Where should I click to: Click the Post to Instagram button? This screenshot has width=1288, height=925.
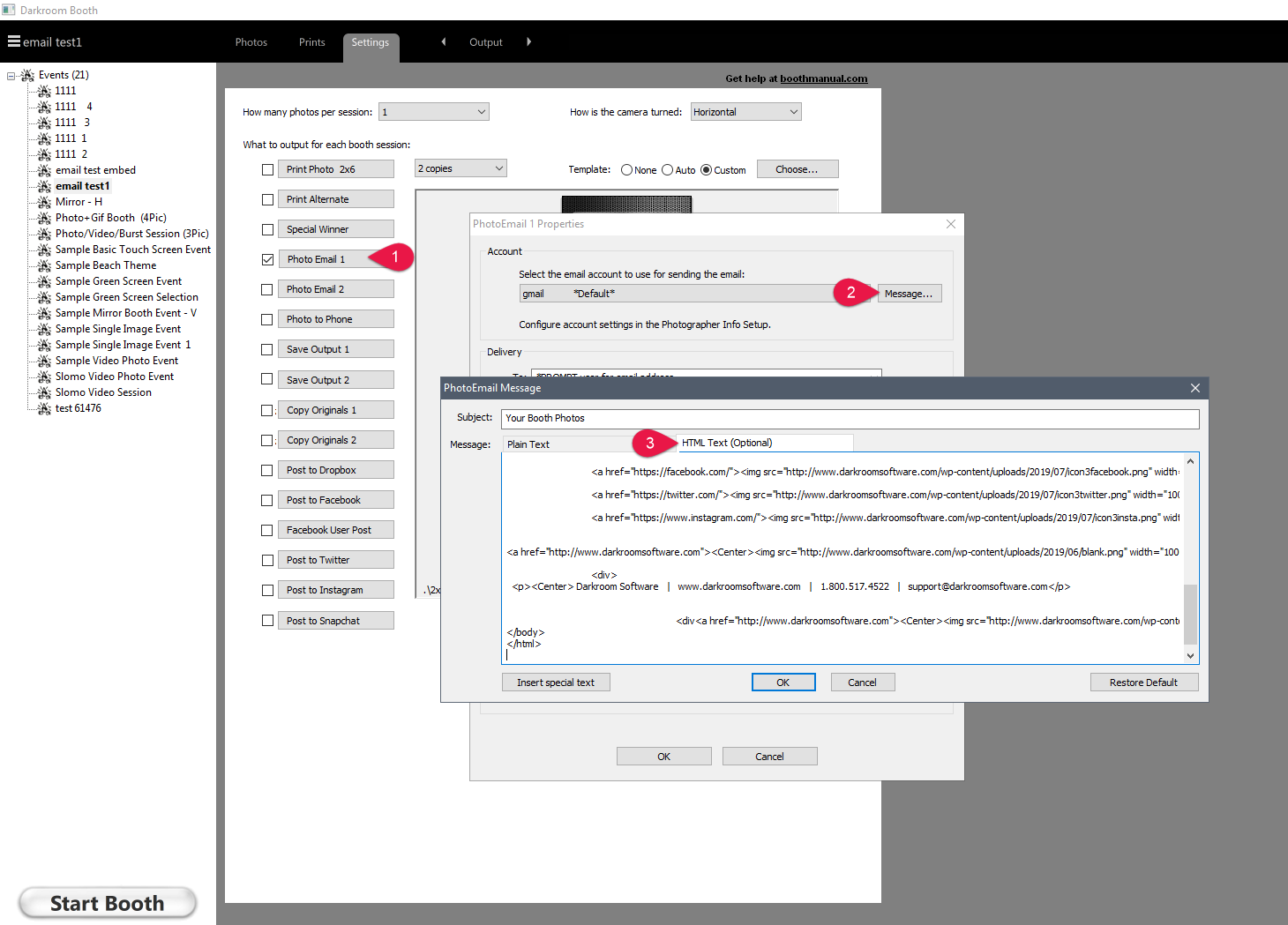coord(336,590)
